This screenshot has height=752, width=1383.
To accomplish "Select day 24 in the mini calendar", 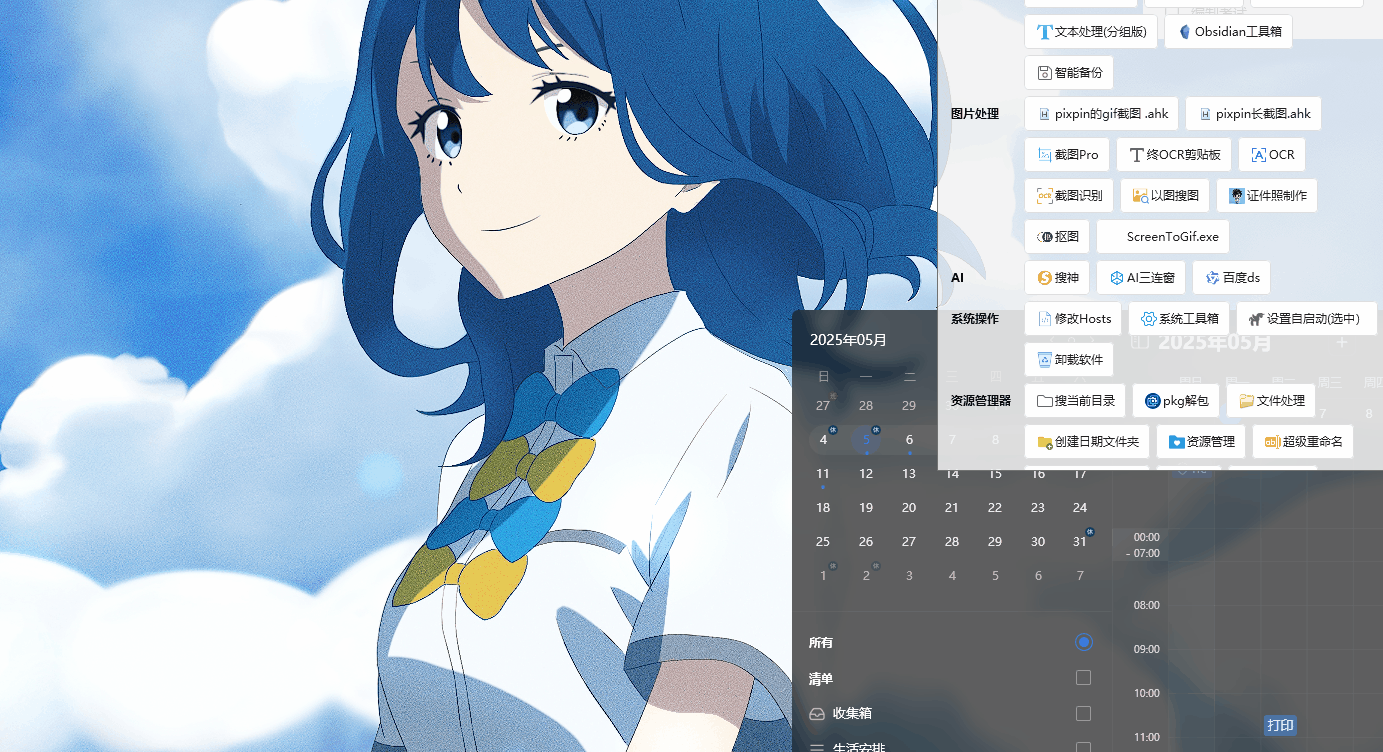I will pyautogui.click(x=1080, y=508).
